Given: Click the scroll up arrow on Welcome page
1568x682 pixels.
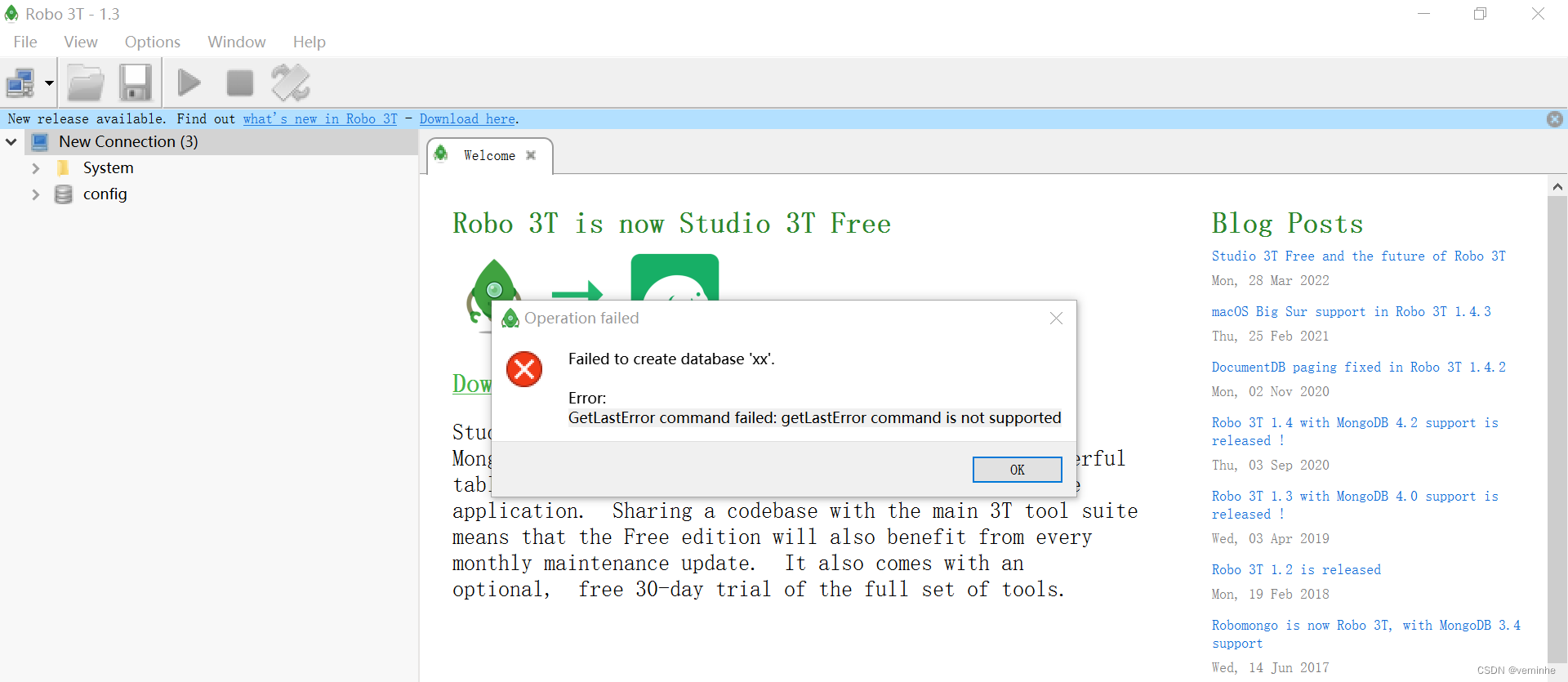Looking at the screenshot, I should (1557, 187).
